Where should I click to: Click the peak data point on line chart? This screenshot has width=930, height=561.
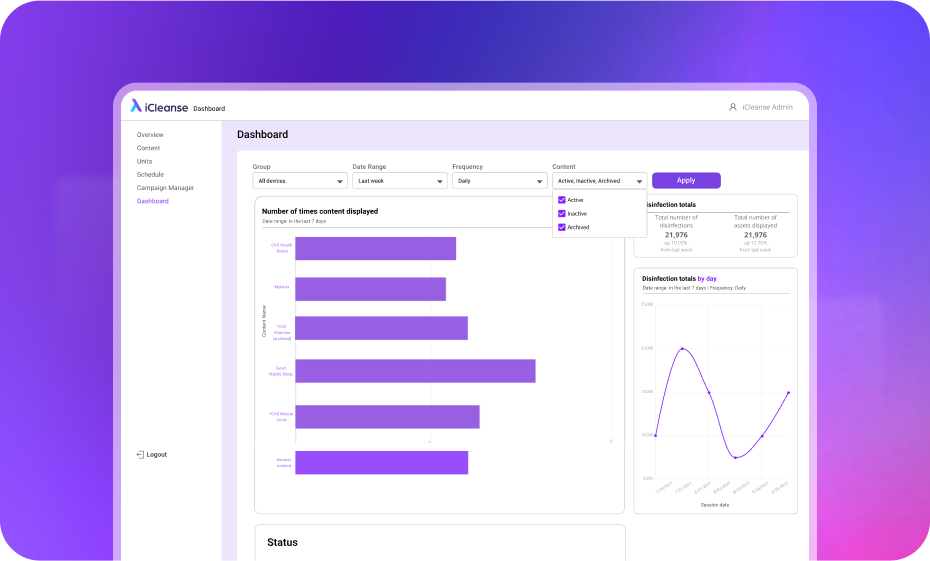[682, 349]
